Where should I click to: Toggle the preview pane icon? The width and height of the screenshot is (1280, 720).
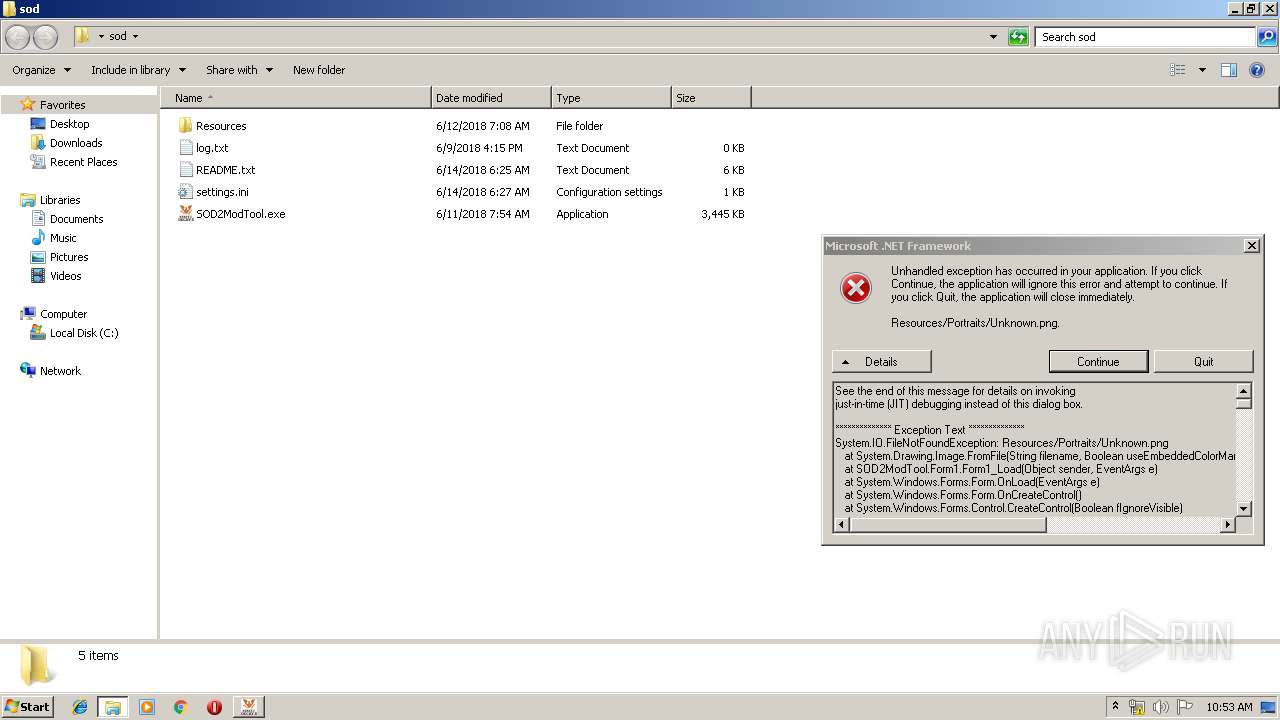click(1229, 70)
